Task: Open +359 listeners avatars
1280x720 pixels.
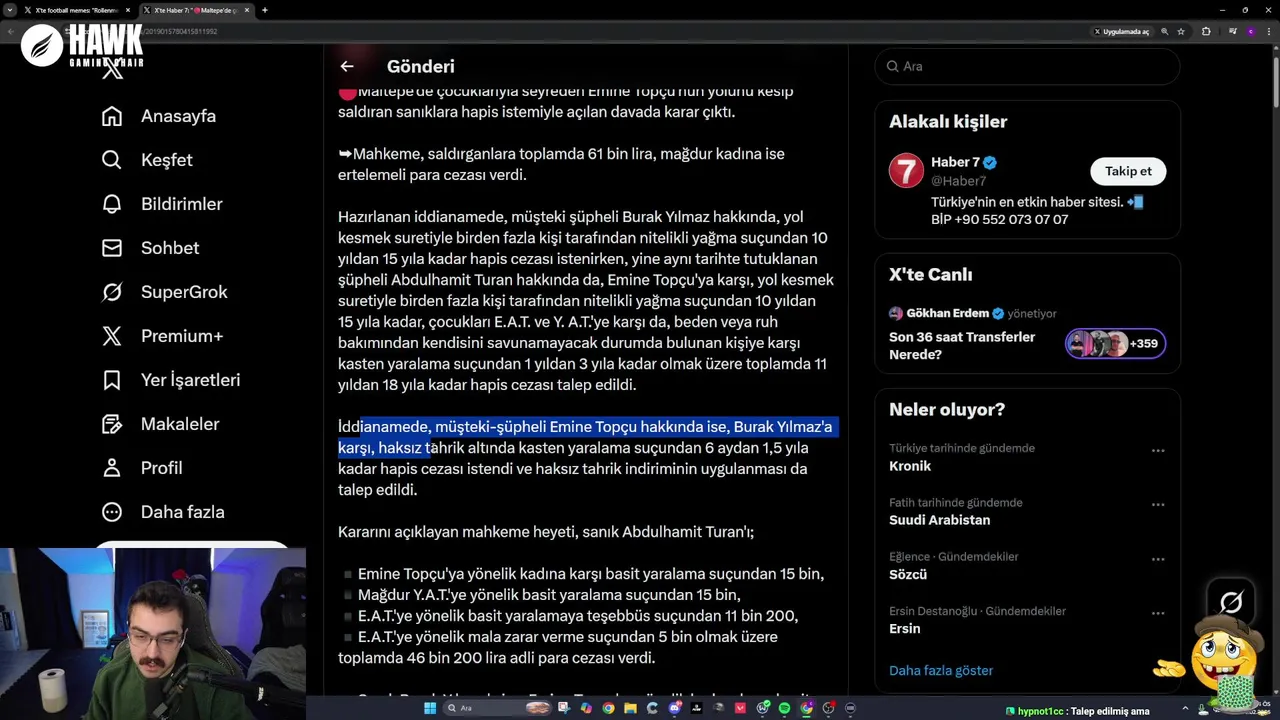Action: pyautogui.click(x=1115, y=343)
